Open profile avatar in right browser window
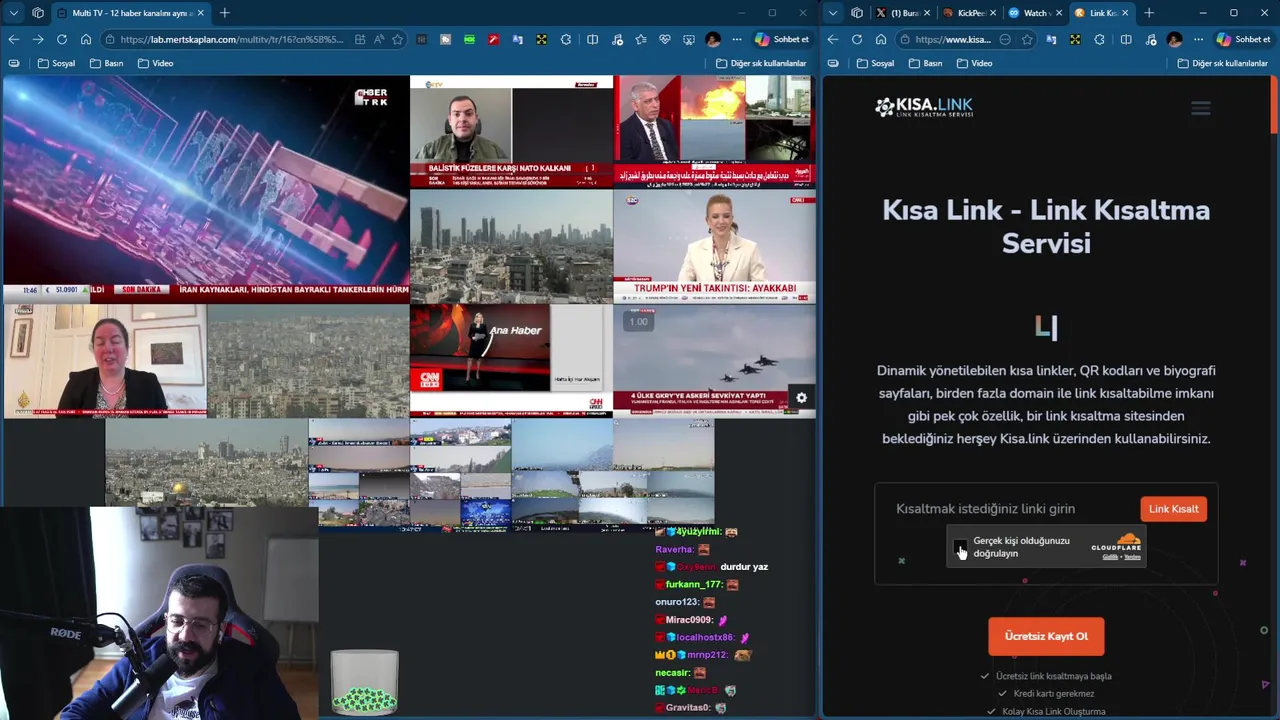This screenshot has width=1280, height=720. click(x=1174, y=39)
